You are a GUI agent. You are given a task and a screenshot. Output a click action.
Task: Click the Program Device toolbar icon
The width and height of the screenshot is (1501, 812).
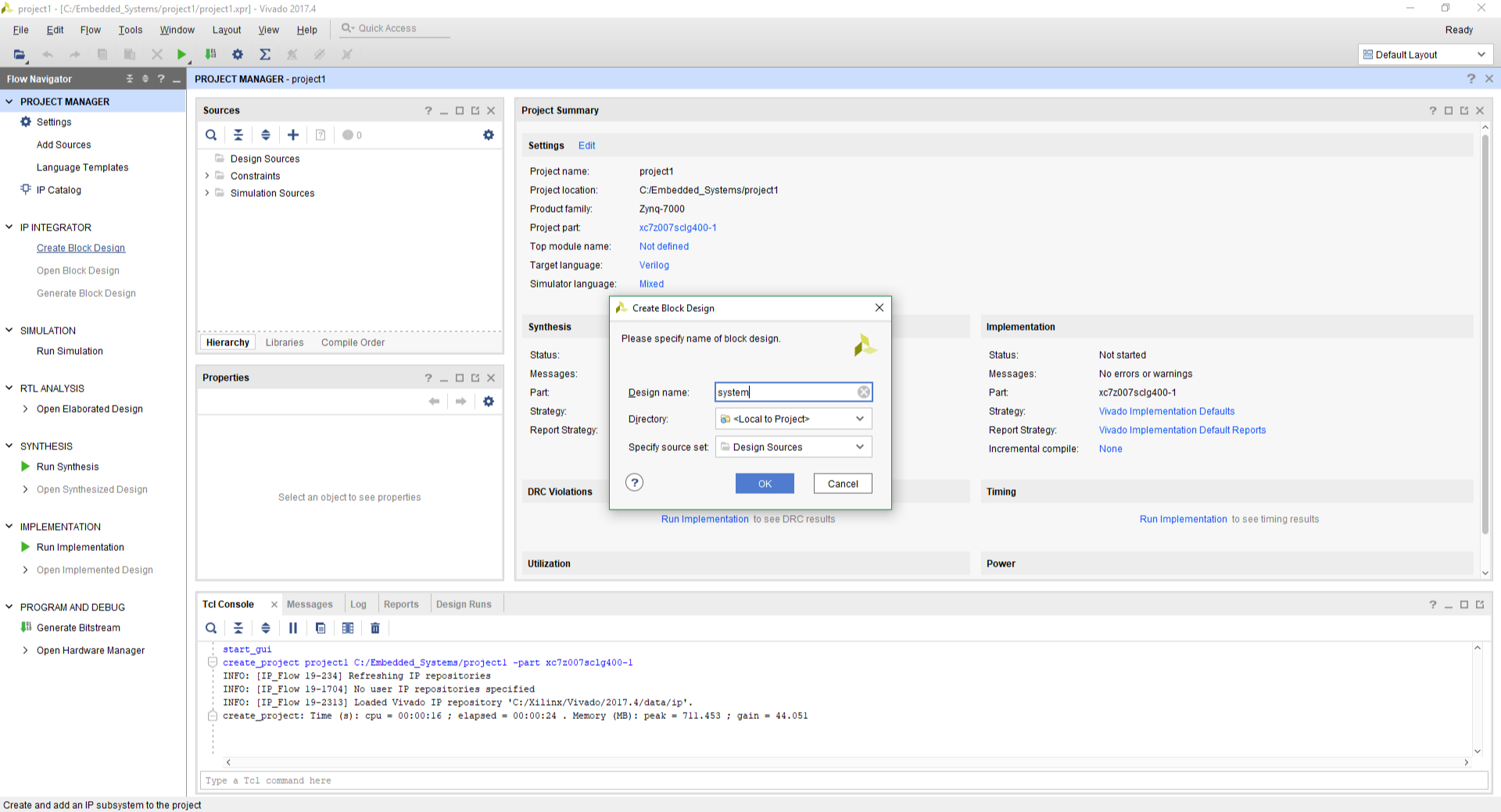click(210, 55)
